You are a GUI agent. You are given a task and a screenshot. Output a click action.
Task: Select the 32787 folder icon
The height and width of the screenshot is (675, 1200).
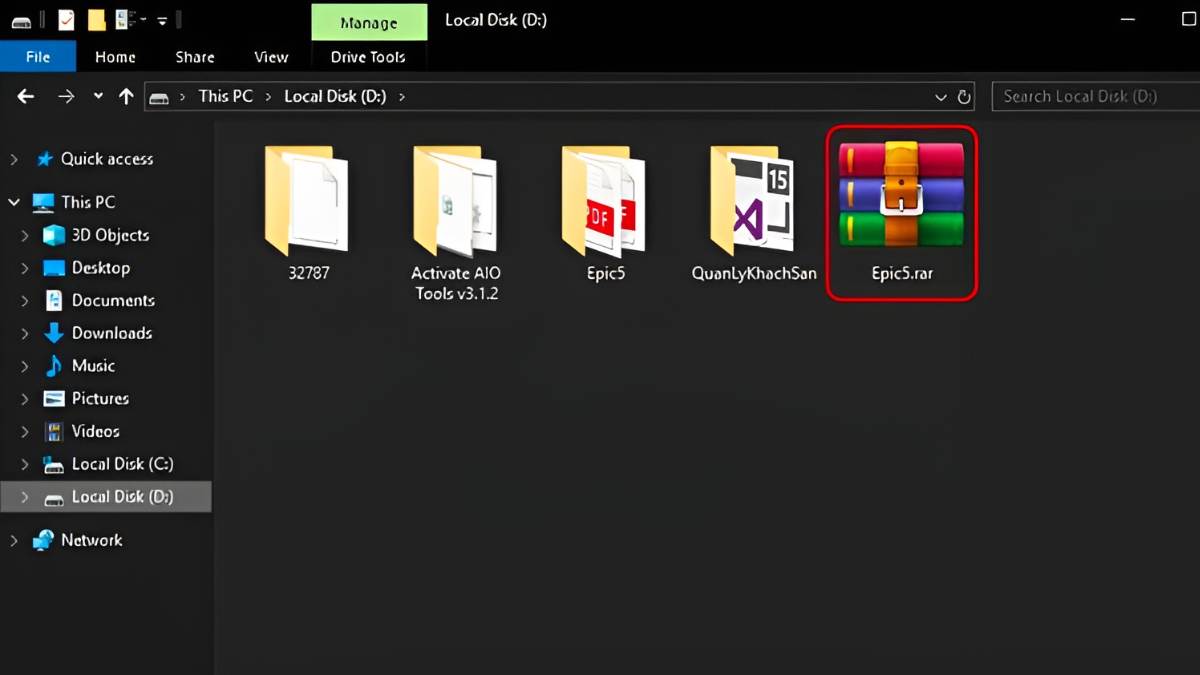click(x=306, y=200)
